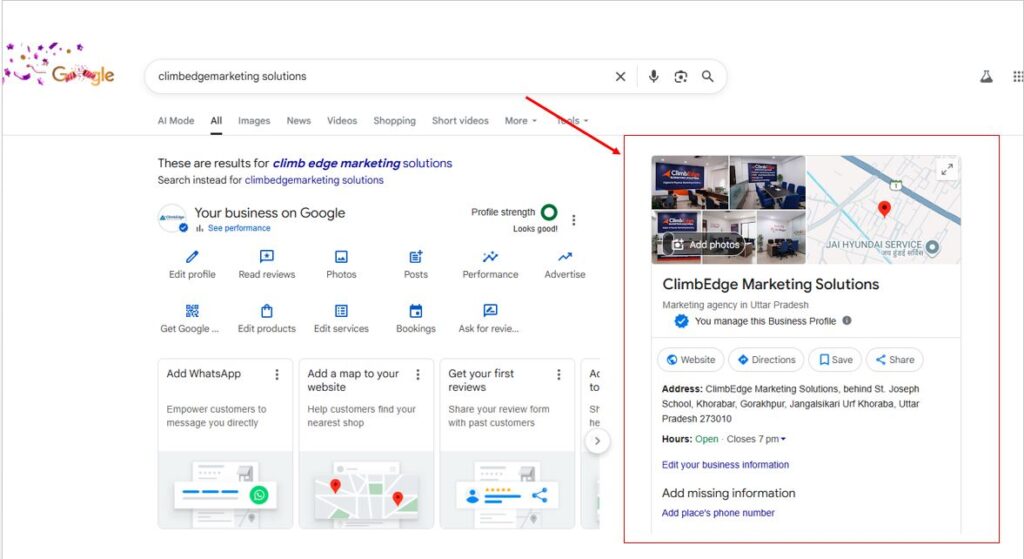Image resolution: width=1024 pixels, height=559 pixels.
Task: Click the Profile strength circle indicator
Action: (x=549, y=212)
